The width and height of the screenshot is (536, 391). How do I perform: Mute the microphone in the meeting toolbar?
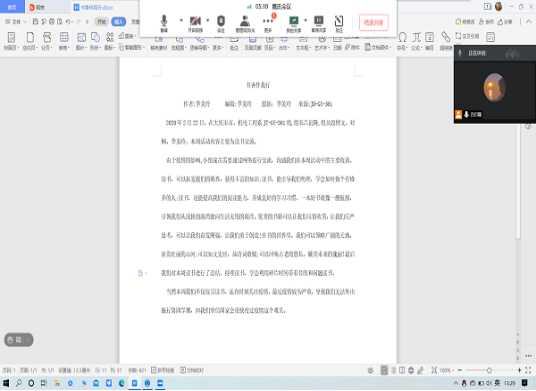coord(164,23)
